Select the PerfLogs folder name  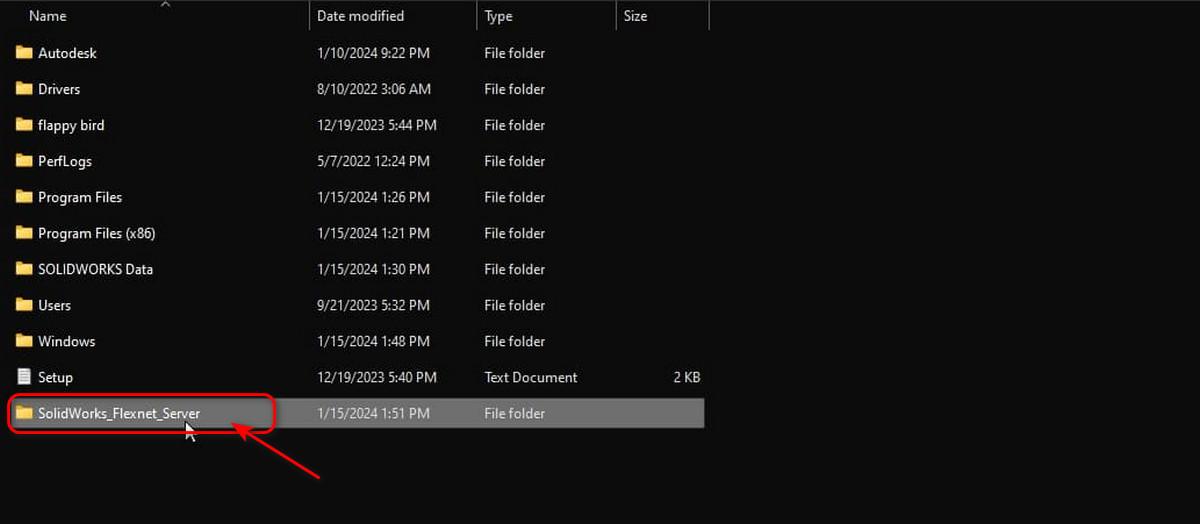tap(65, 161)
